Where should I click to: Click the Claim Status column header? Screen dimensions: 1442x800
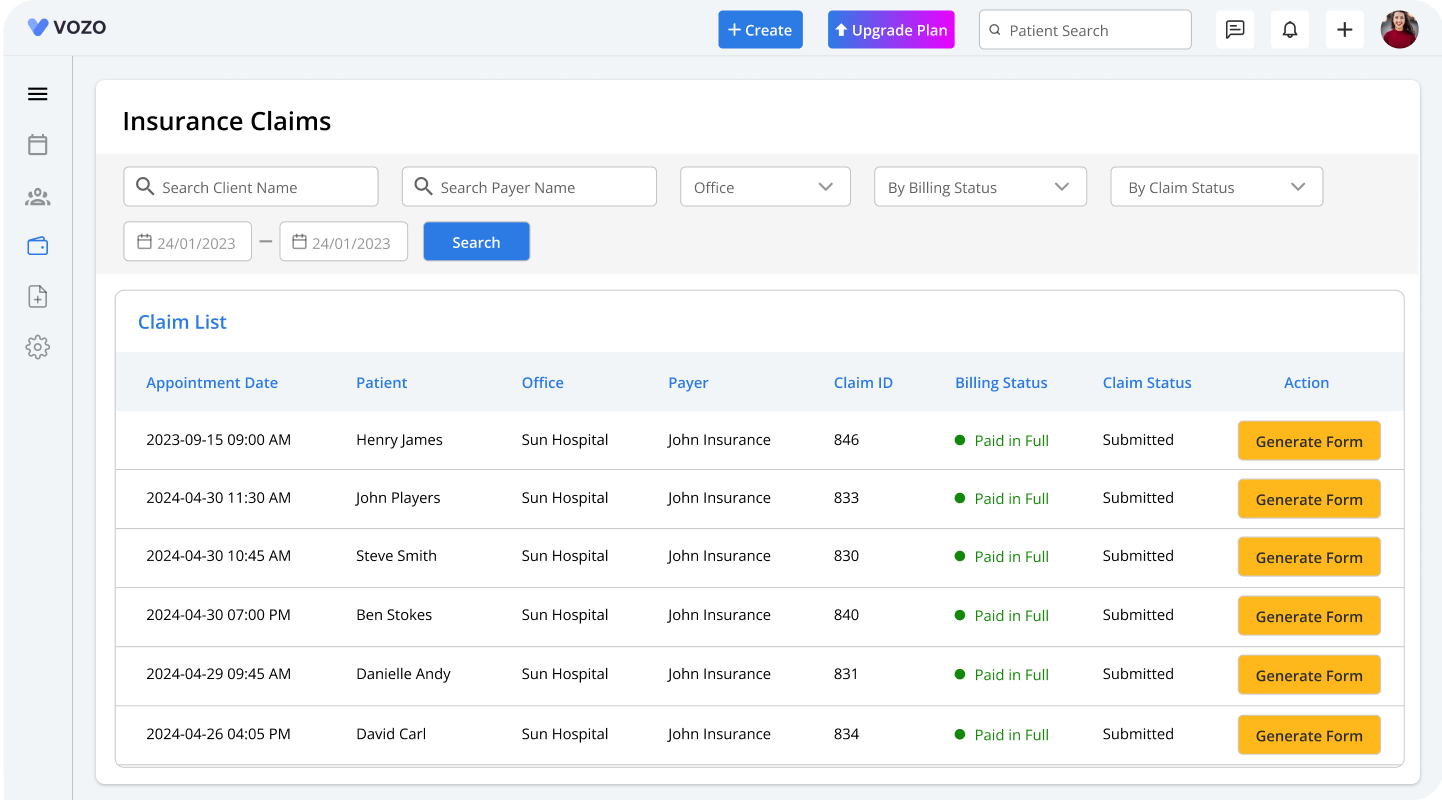[x=1147, y=383]
